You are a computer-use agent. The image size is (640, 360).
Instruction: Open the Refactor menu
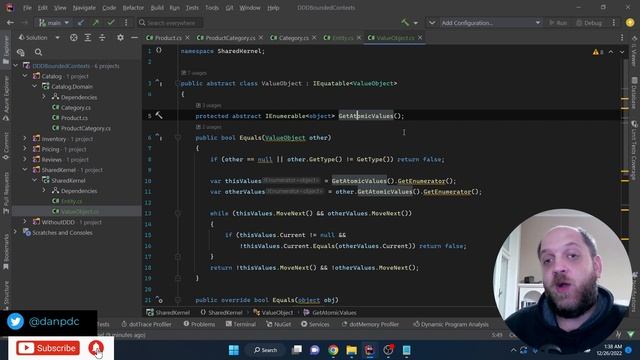[133, 8]
